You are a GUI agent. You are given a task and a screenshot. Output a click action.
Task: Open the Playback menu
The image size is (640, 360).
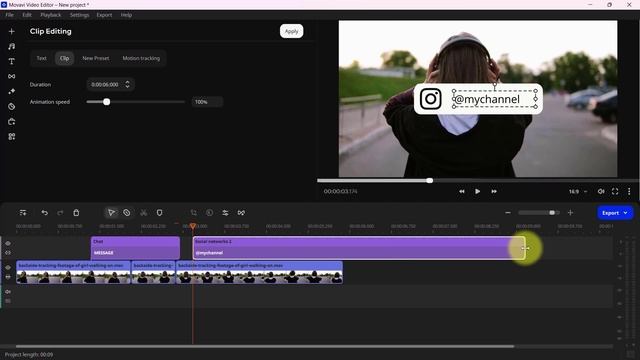[51, 15]
